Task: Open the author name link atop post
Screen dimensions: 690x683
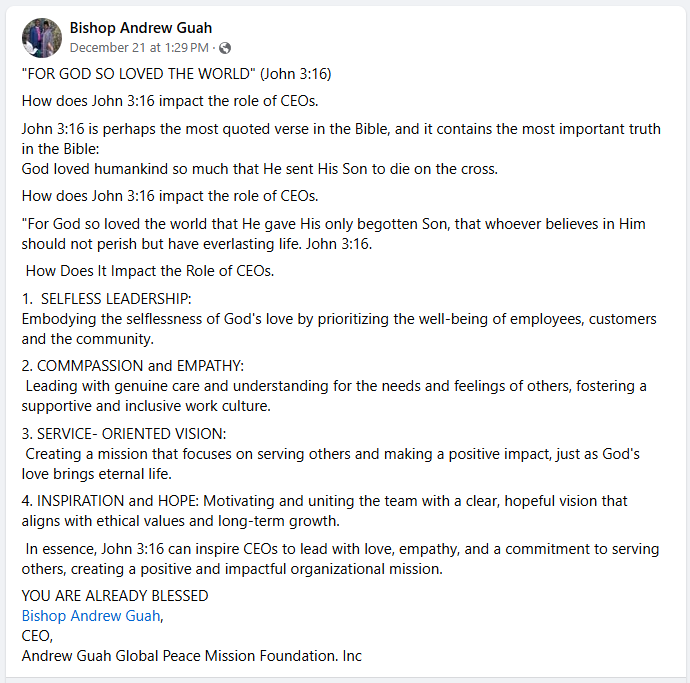Action: tap(141, 28)
